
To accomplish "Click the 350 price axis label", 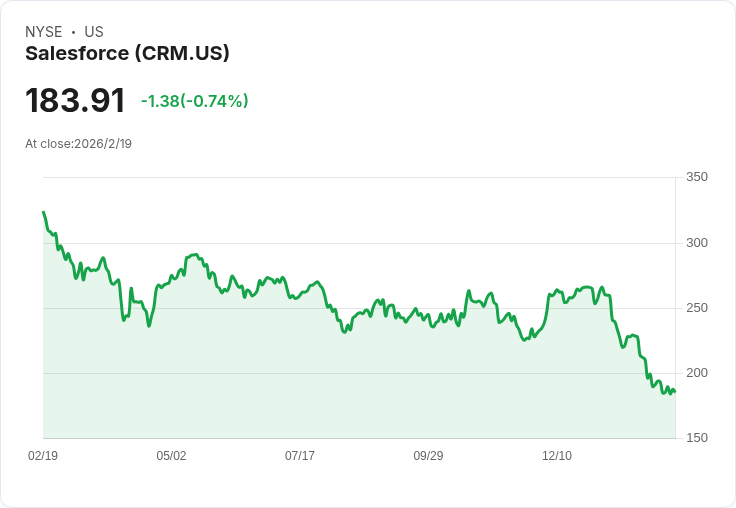I will (x=697, y=177).
